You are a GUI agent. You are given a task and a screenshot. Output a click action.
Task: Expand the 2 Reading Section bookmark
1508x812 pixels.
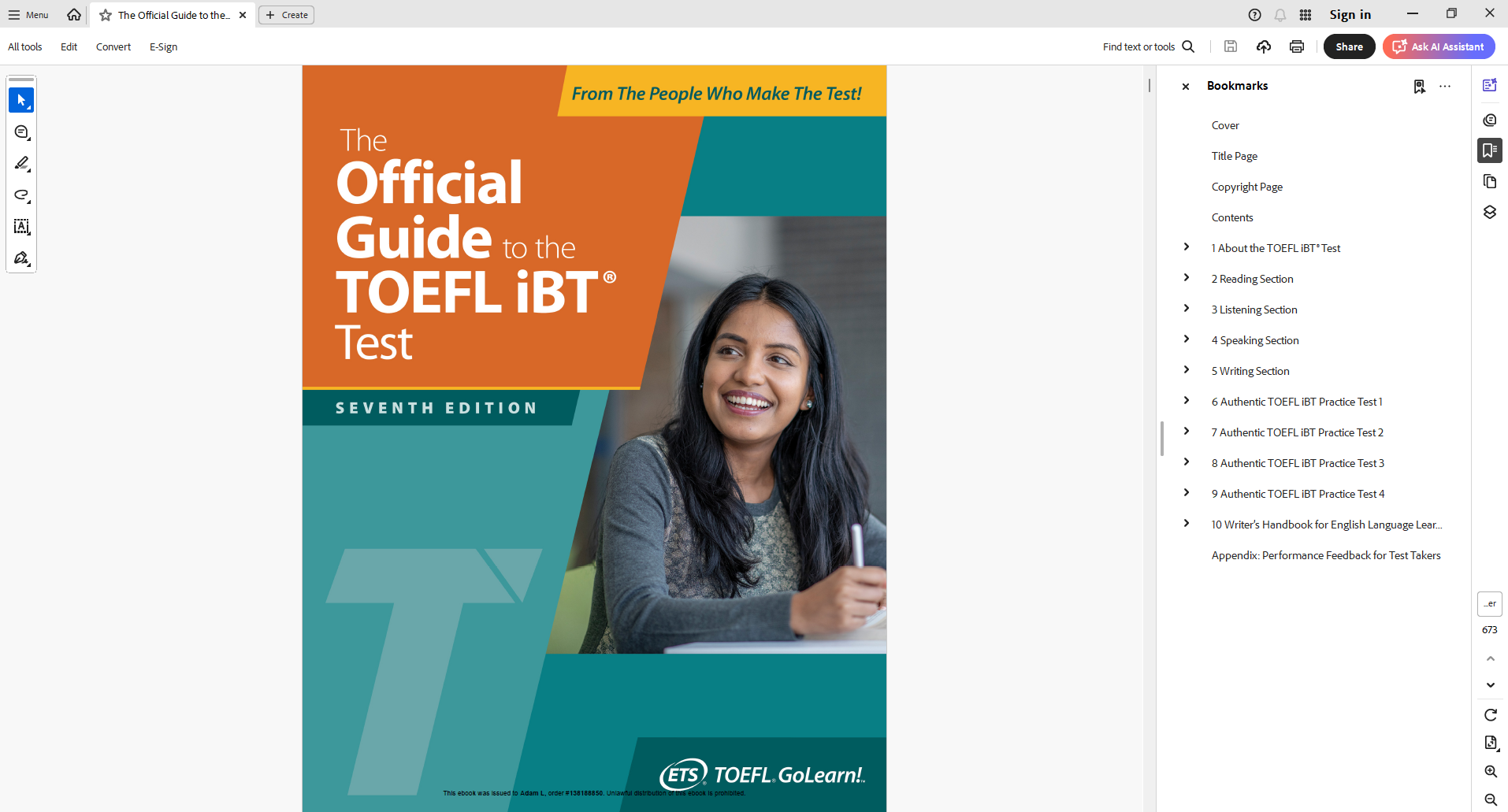point(1187,278)
